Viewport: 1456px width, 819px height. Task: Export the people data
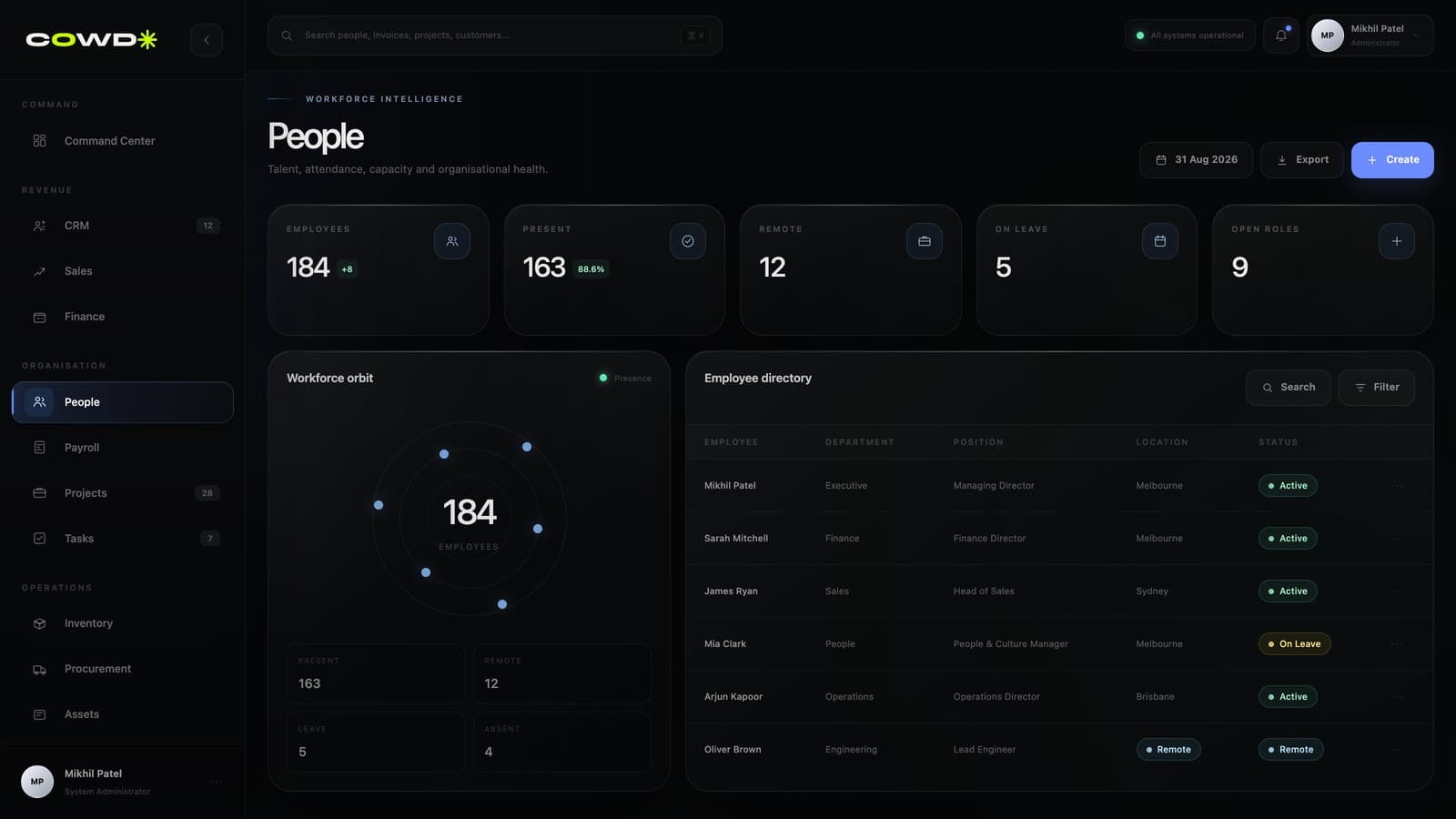coord(1302,160)
